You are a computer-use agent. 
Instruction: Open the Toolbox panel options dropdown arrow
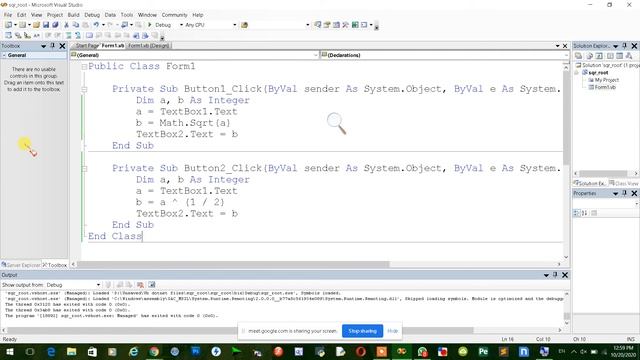(44, 46)
